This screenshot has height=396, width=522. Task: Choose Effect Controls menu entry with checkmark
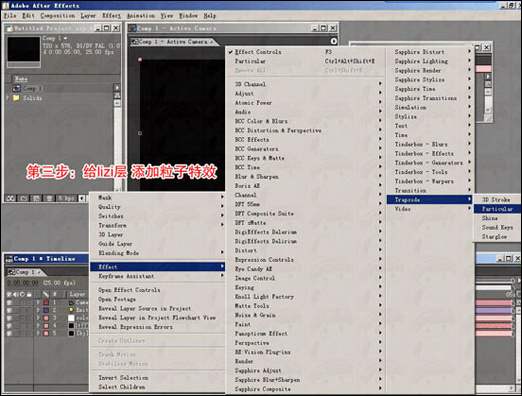coord(305,52)
